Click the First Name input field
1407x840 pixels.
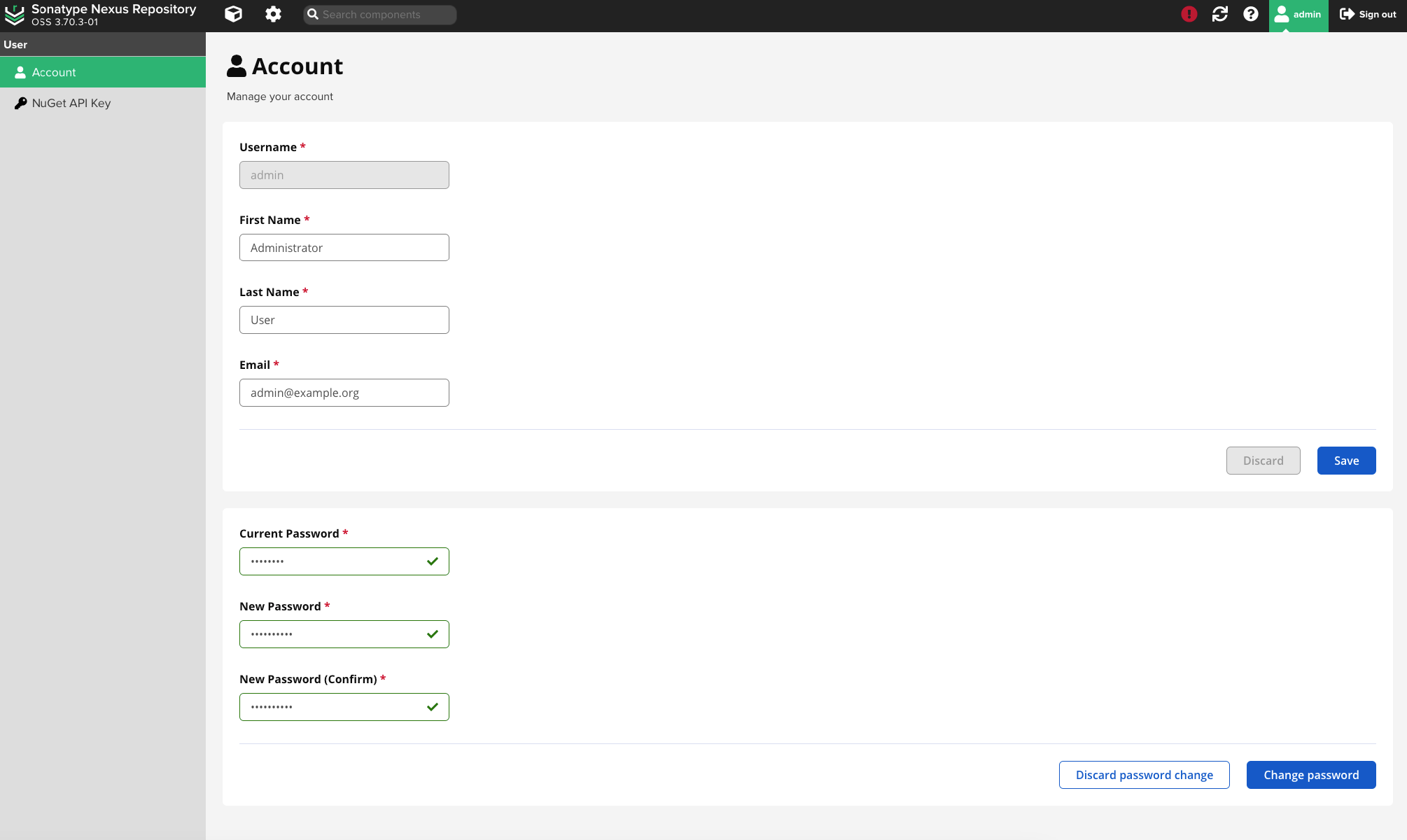[x=344, y=247]
